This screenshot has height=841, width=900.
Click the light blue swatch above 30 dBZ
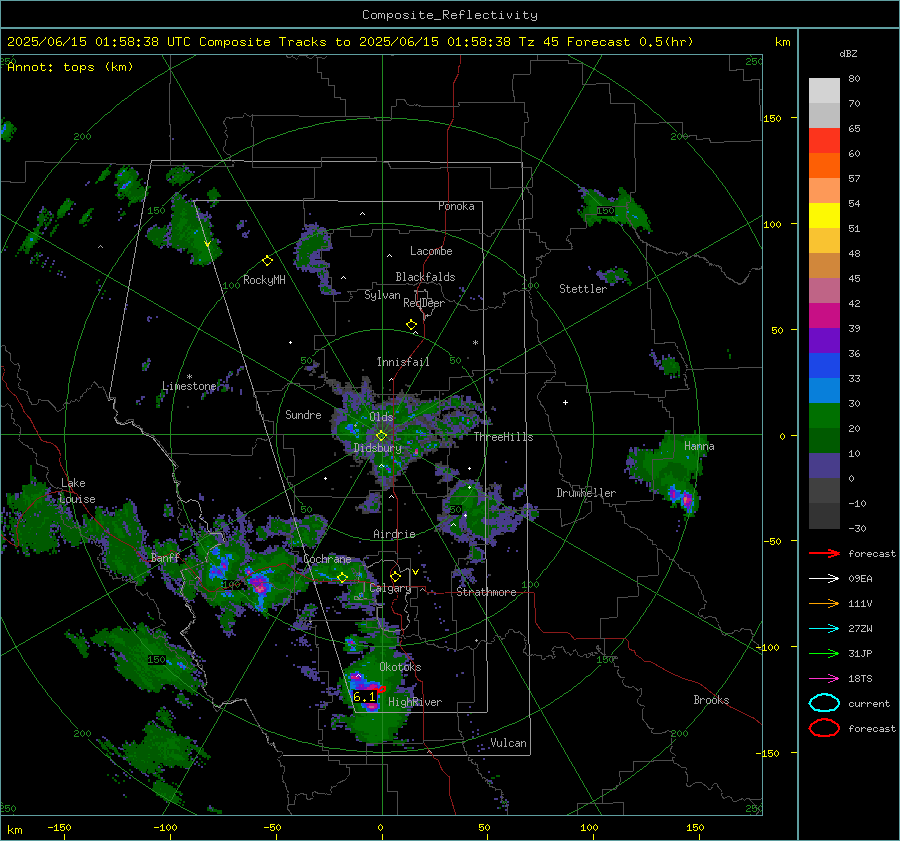click(x=824, y=390)
